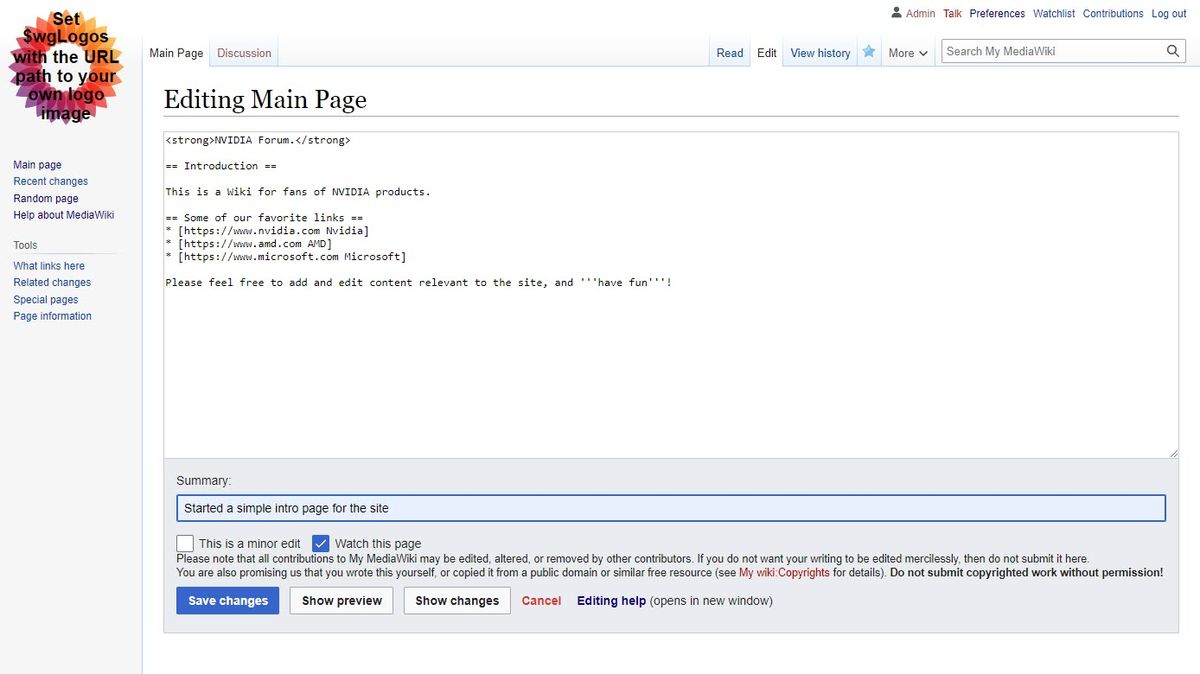Uncheck the "Watch this page" checkbox
The image size is (1200, 674).
point(321,543)
